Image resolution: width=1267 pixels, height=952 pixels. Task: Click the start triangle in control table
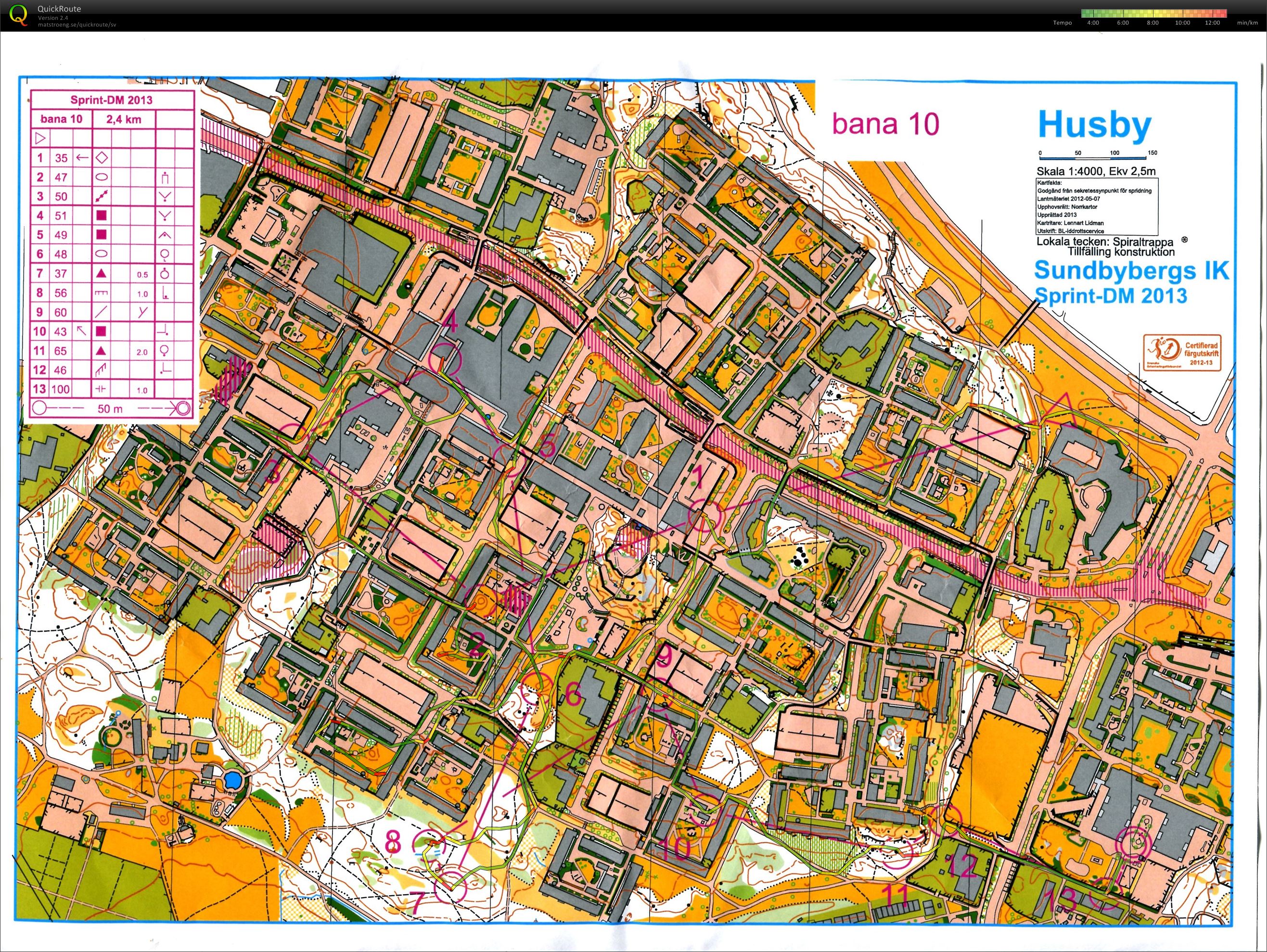pyautogui.click(x=41, y=138)
